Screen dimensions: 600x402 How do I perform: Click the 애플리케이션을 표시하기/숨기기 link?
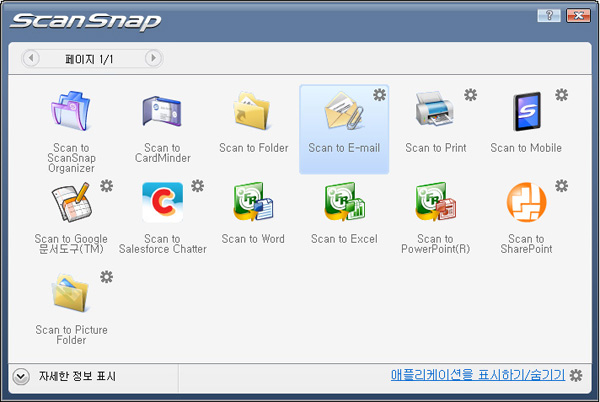(478, 375)
